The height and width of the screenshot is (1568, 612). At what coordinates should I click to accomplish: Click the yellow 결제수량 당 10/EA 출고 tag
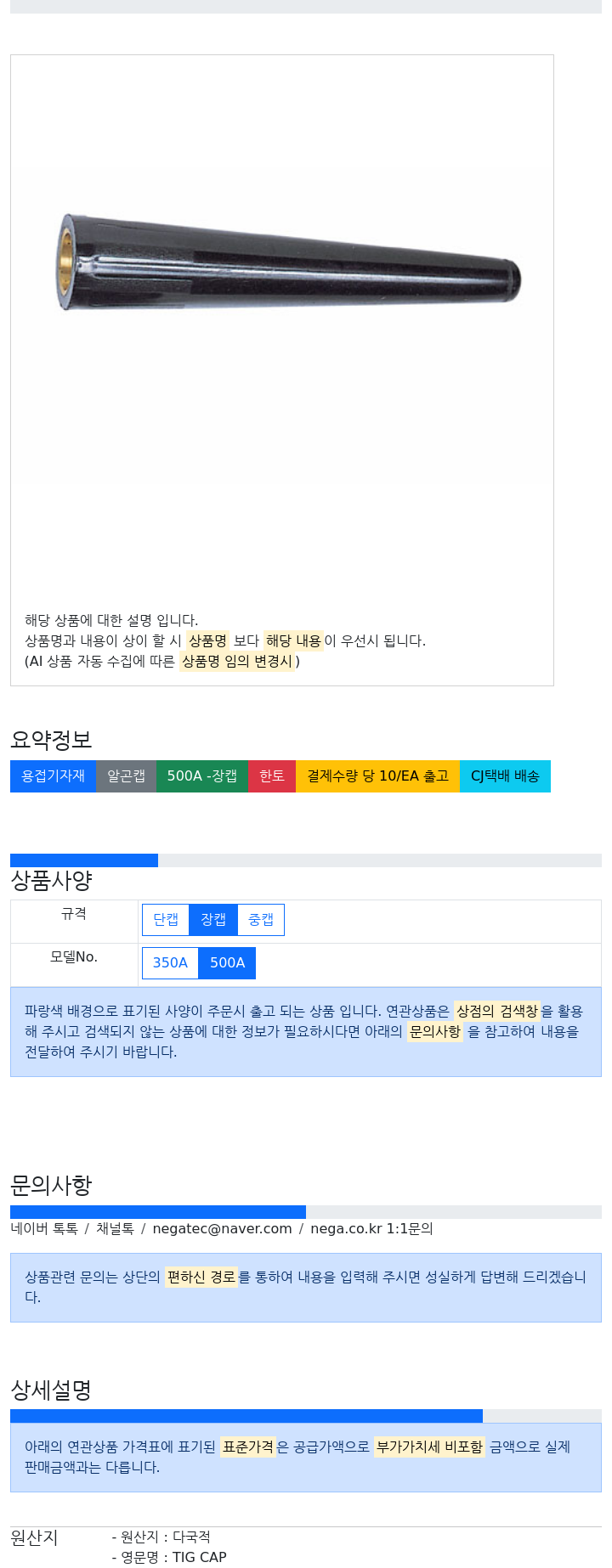[x=377, y=776]
